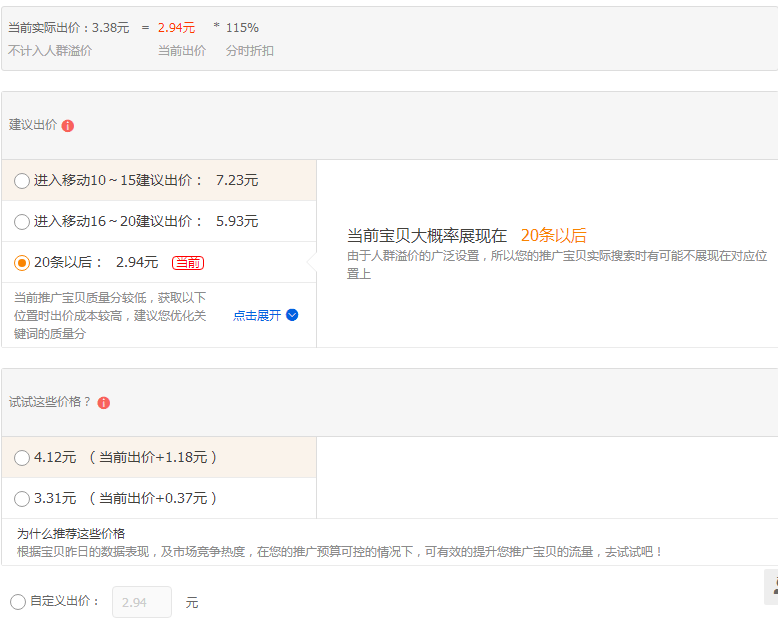
Task: Click the customer service avatar icon
Action: [x=771, y=587]
